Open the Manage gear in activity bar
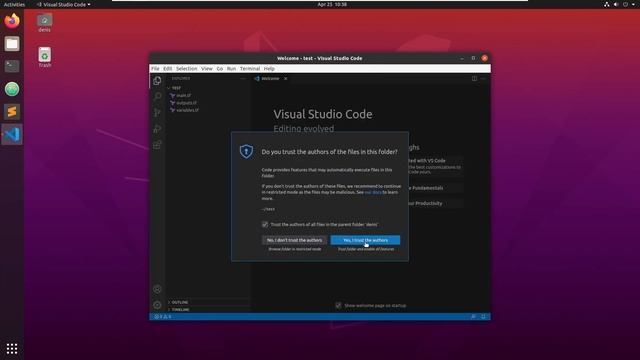The width and height of the screenshot is (640, 360). [x=157, y=305]
